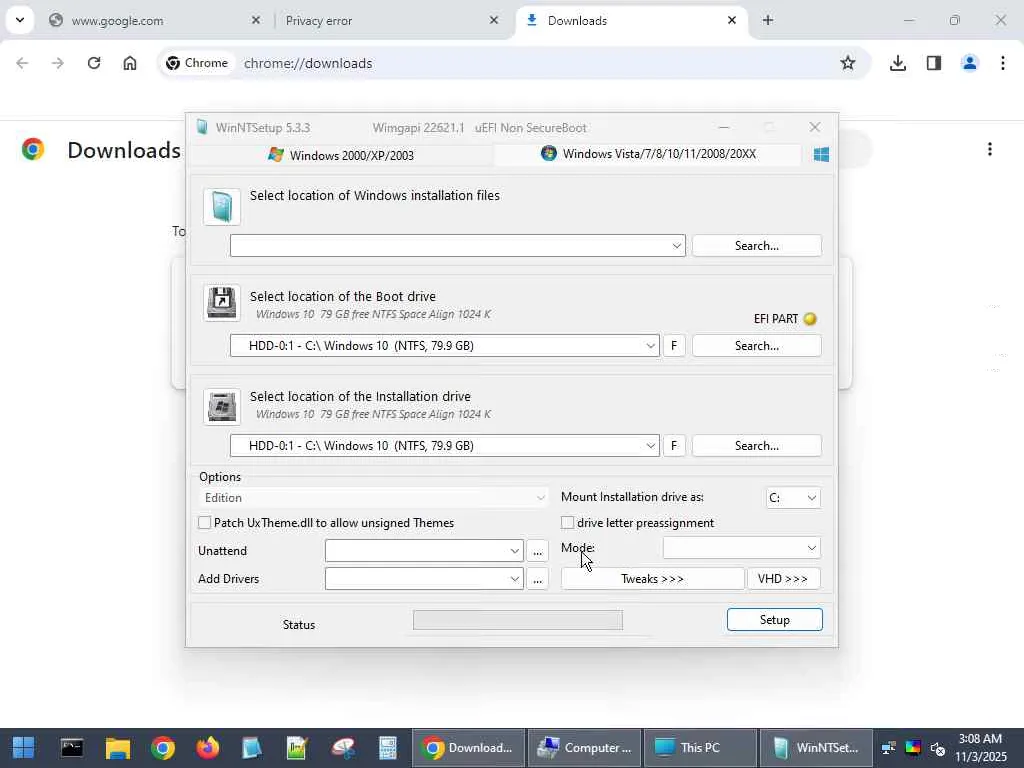Click Chrome forward arrow
This screenshot has width=1024, height=768.
pos(58,63)
